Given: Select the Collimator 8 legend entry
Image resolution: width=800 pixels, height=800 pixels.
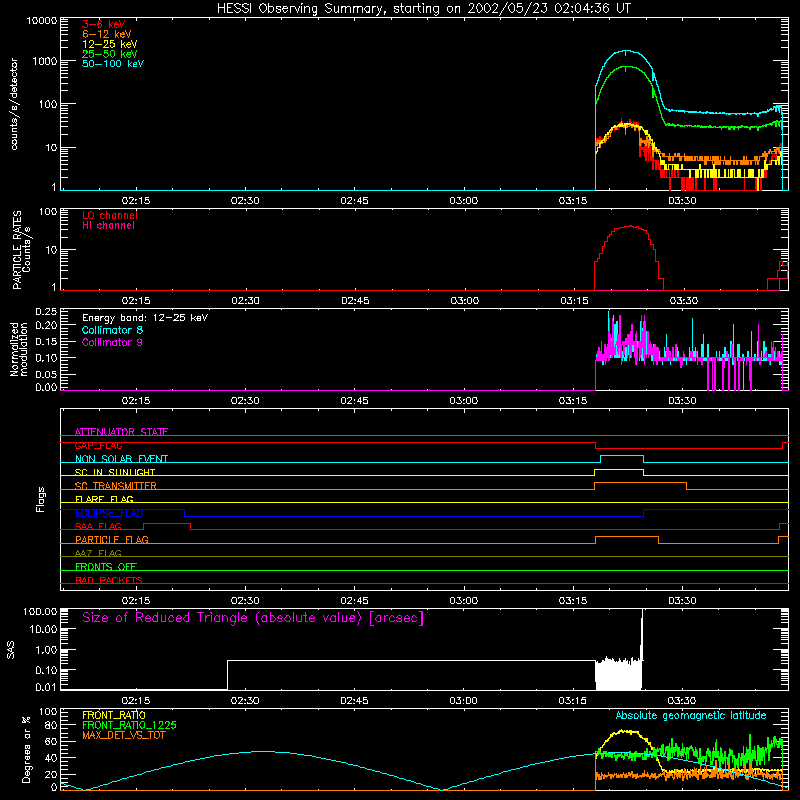Looking at the screenshot, I should coord(112,330).
